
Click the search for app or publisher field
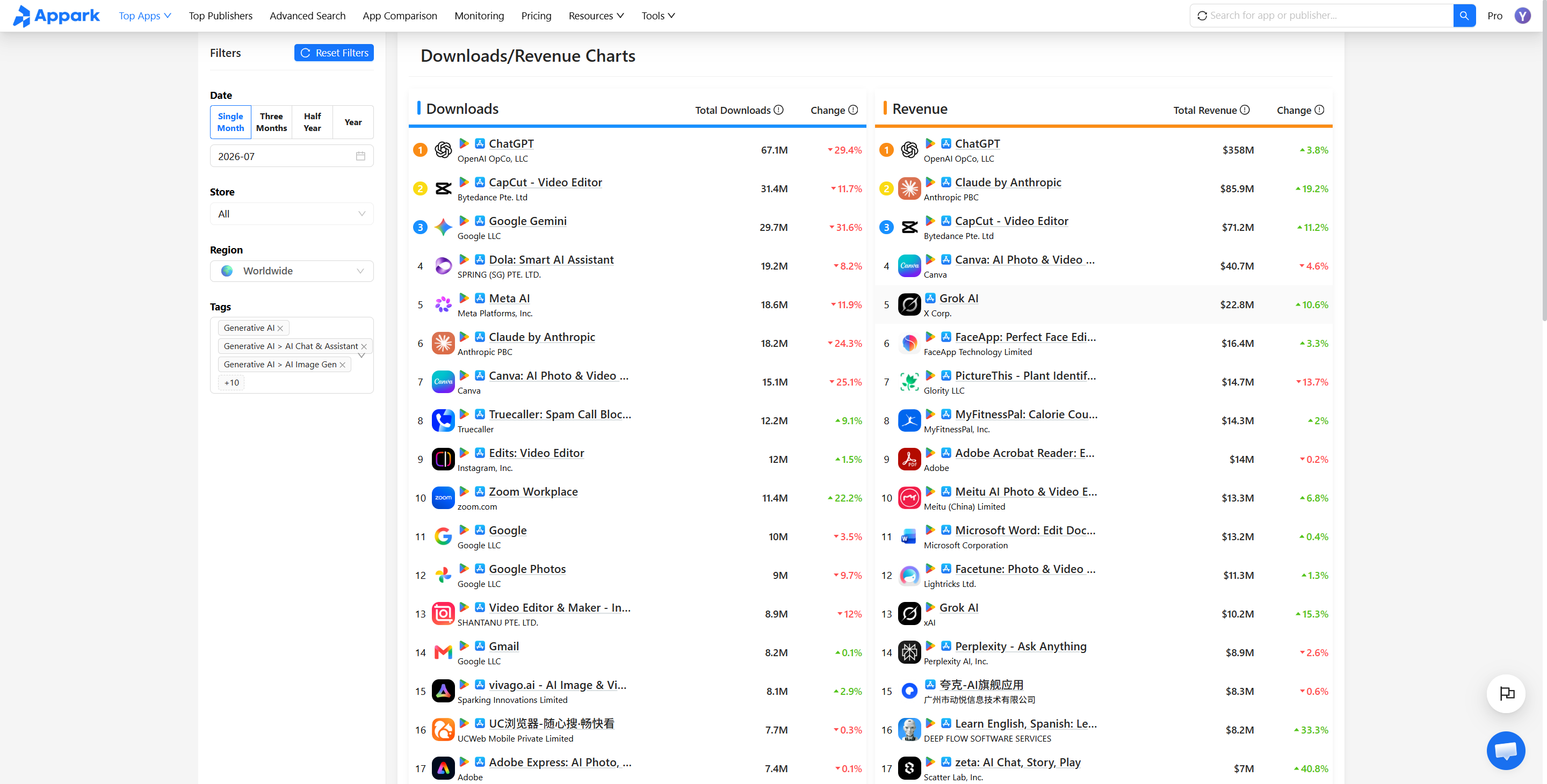click(1321, 16)
